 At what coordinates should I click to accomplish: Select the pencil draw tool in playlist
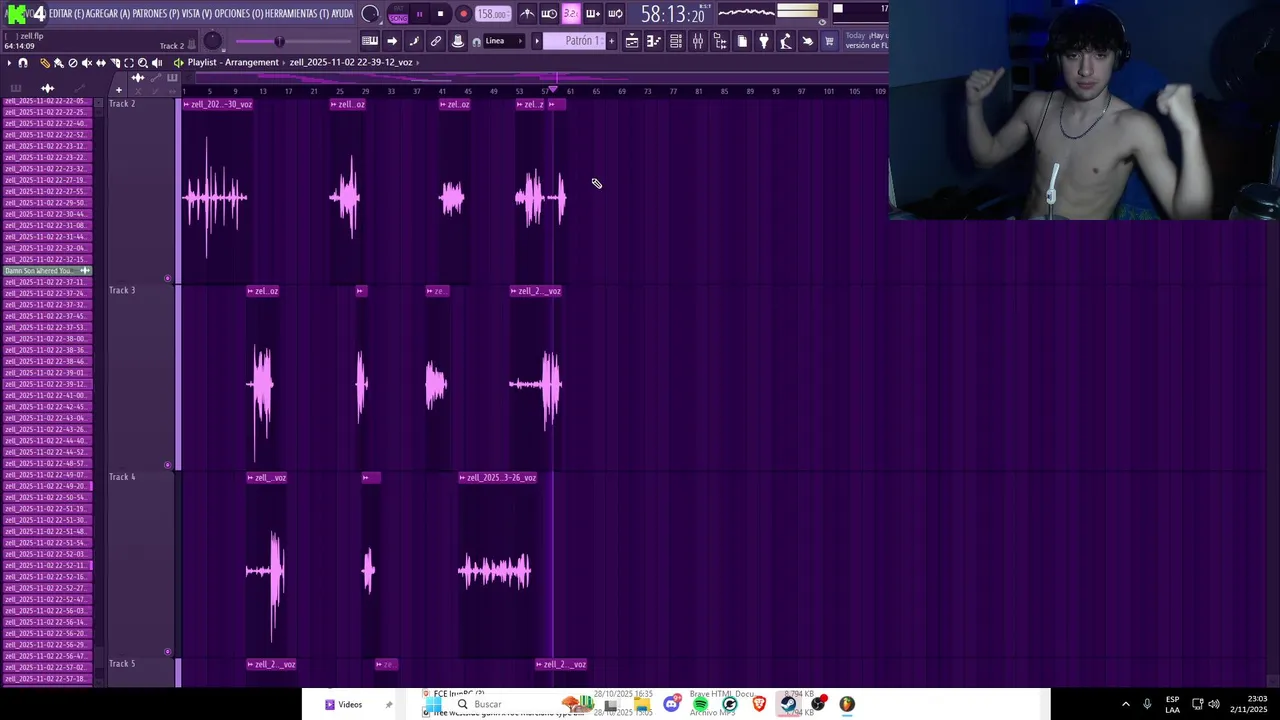[44, 63]
